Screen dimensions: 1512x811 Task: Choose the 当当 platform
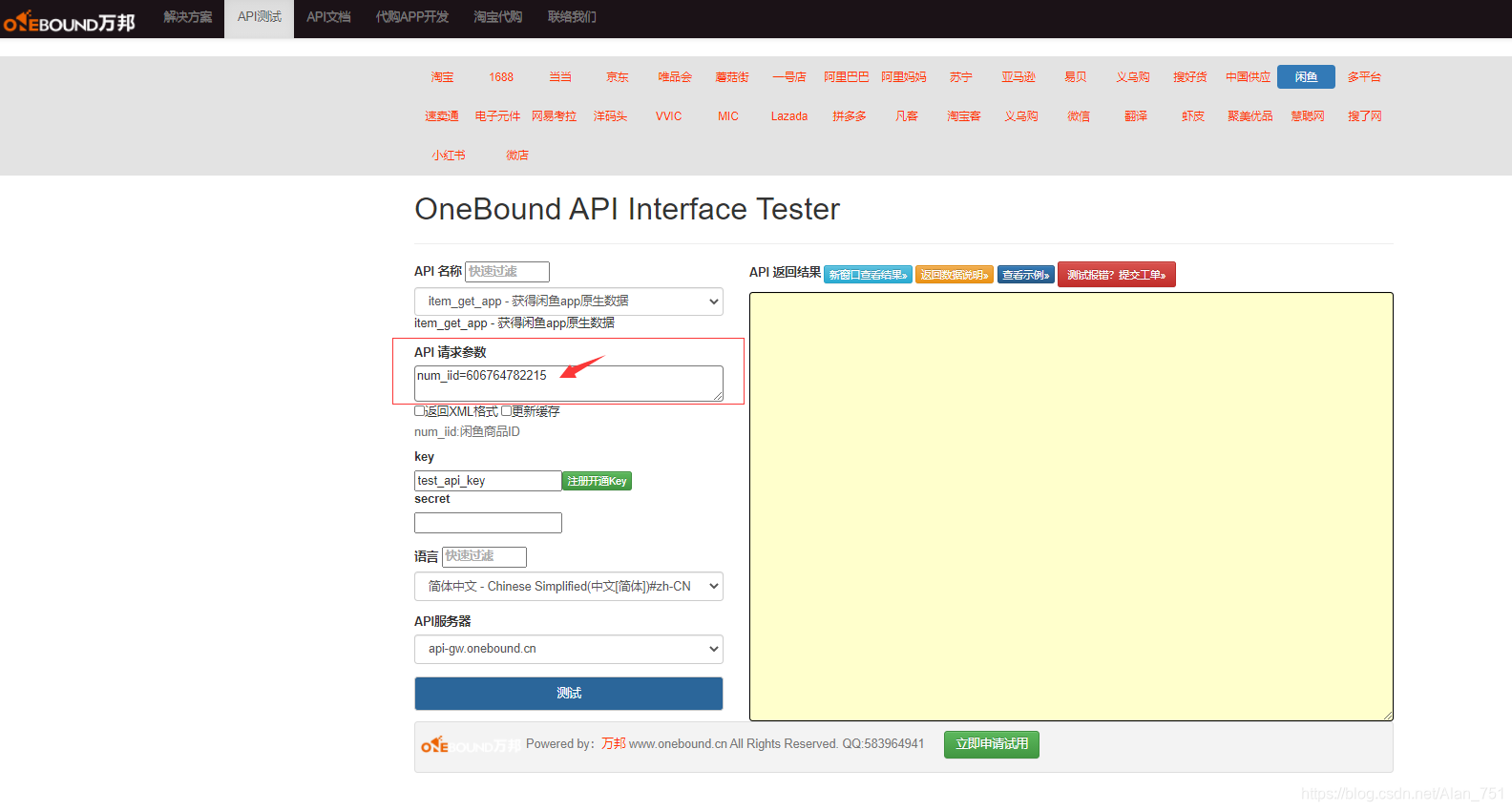point(560,77)
